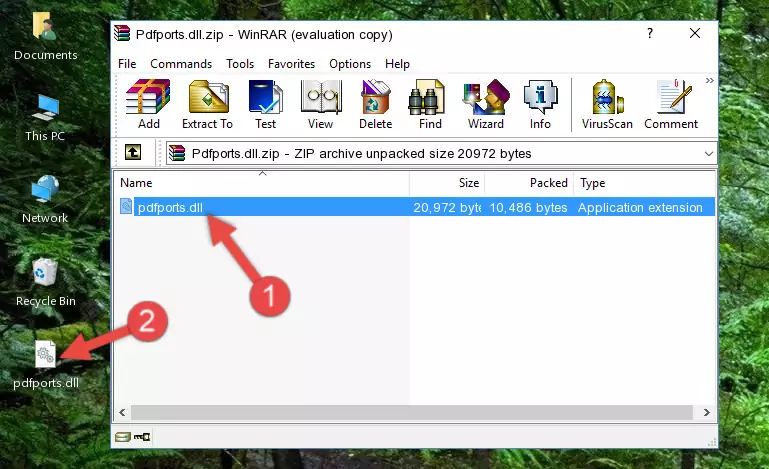Viewport: 769px width, 469px height.
Task: Sort by the Size column
Action: point(447,183)
